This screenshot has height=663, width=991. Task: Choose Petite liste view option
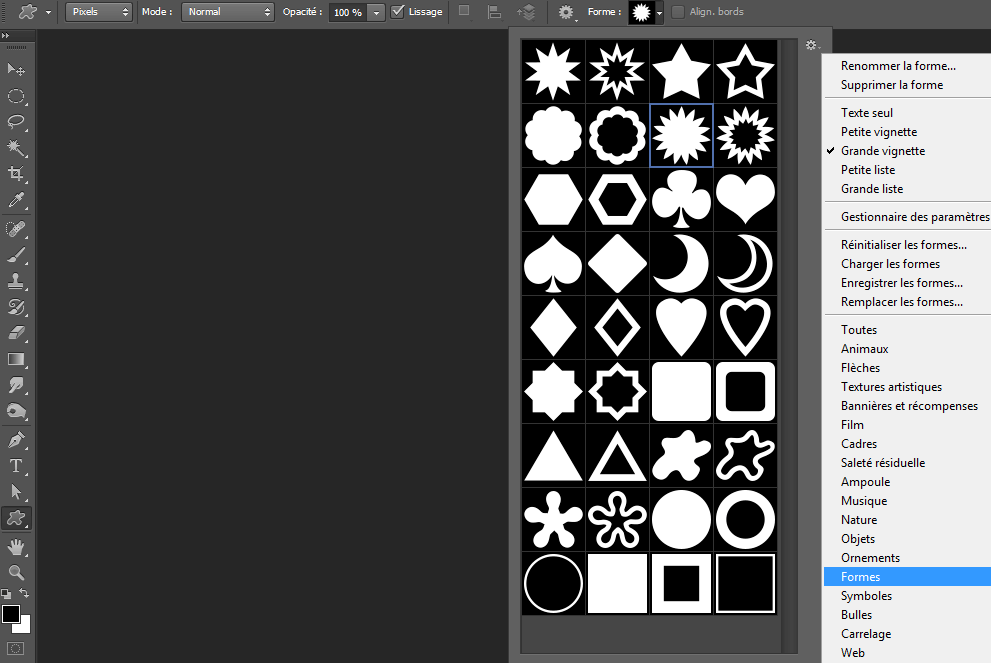pos(868,170)
